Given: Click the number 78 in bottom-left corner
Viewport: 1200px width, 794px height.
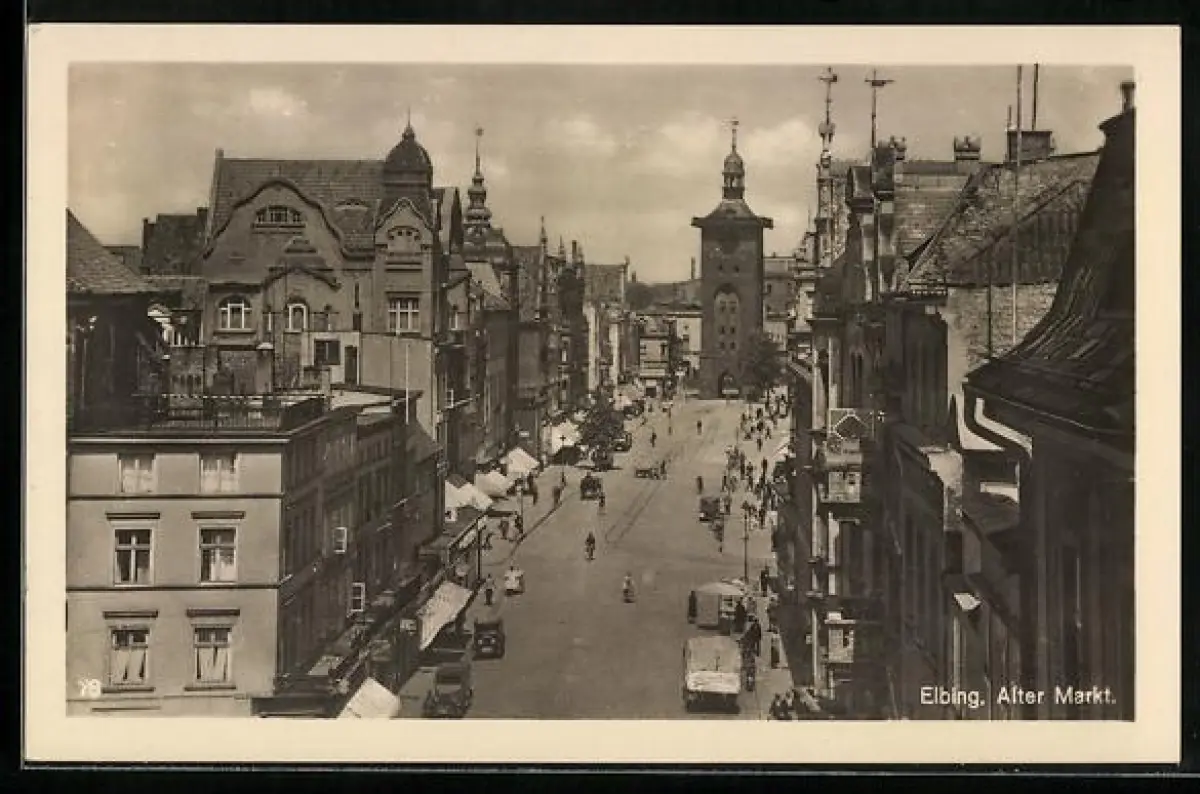Looking at the screenshot, I should coord(89,688).
